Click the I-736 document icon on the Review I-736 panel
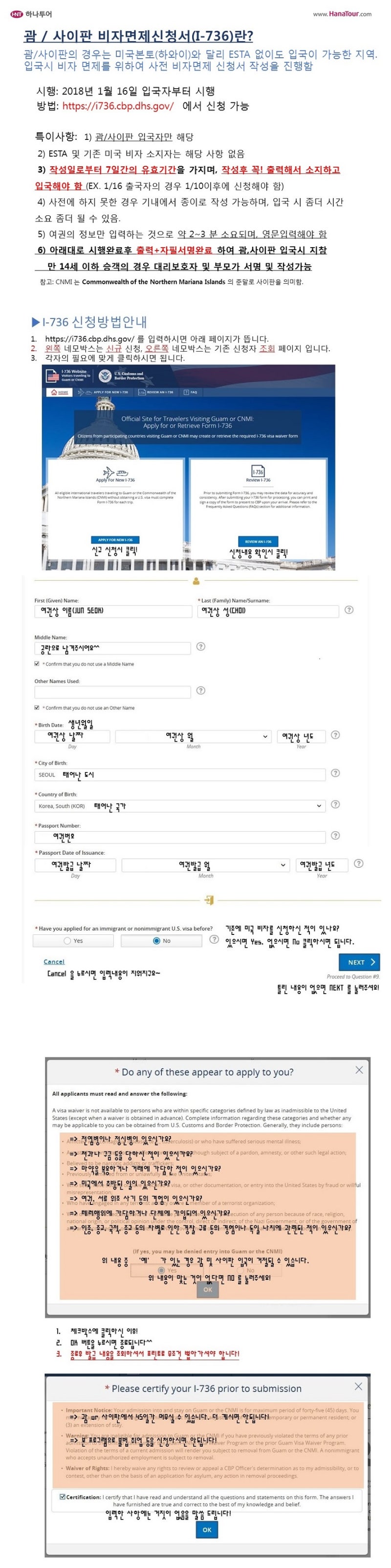Screen dimensions: 391x1568 (x=257, y=471)
